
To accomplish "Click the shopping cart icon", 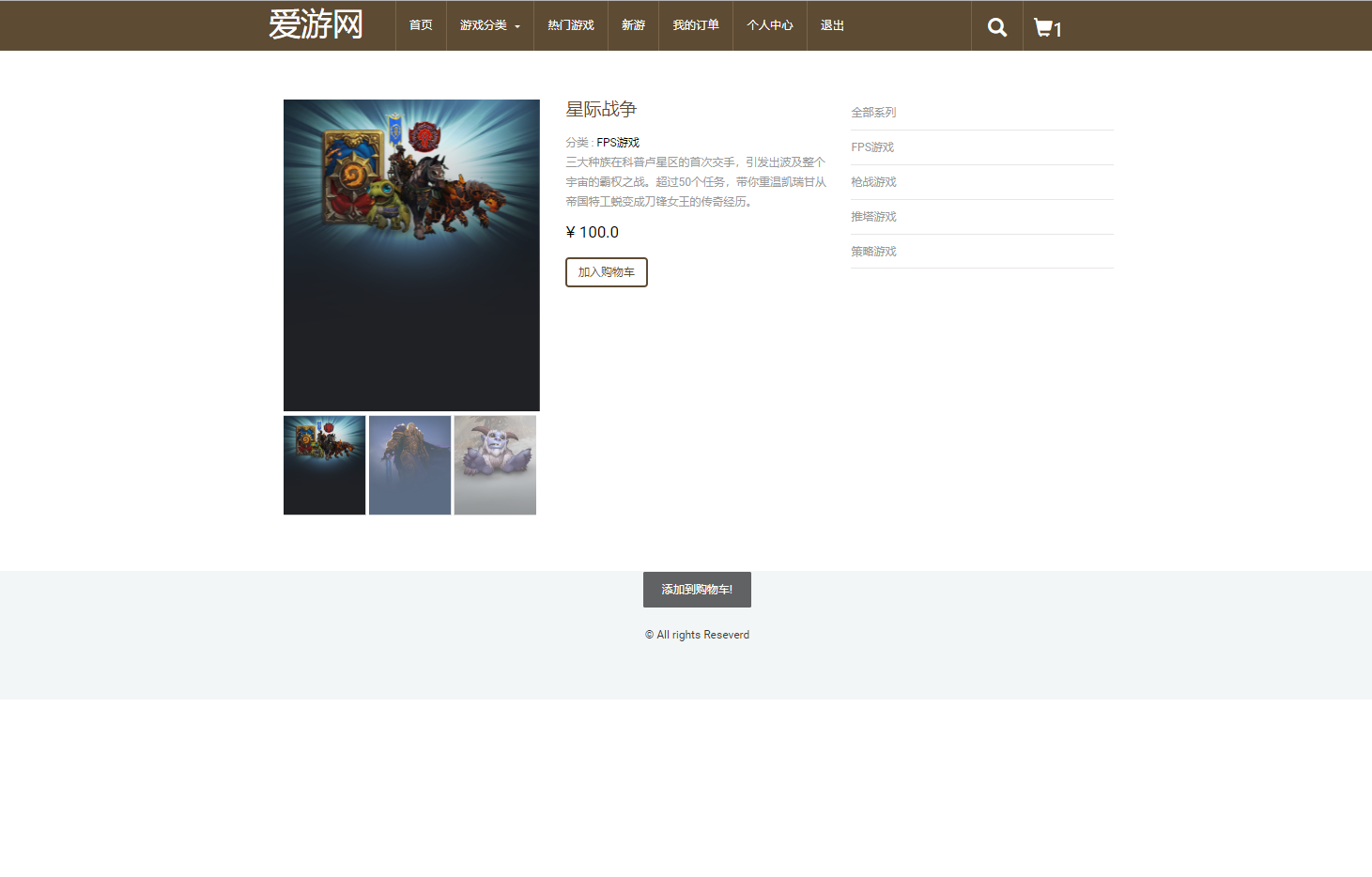I will coord(1043,26).
